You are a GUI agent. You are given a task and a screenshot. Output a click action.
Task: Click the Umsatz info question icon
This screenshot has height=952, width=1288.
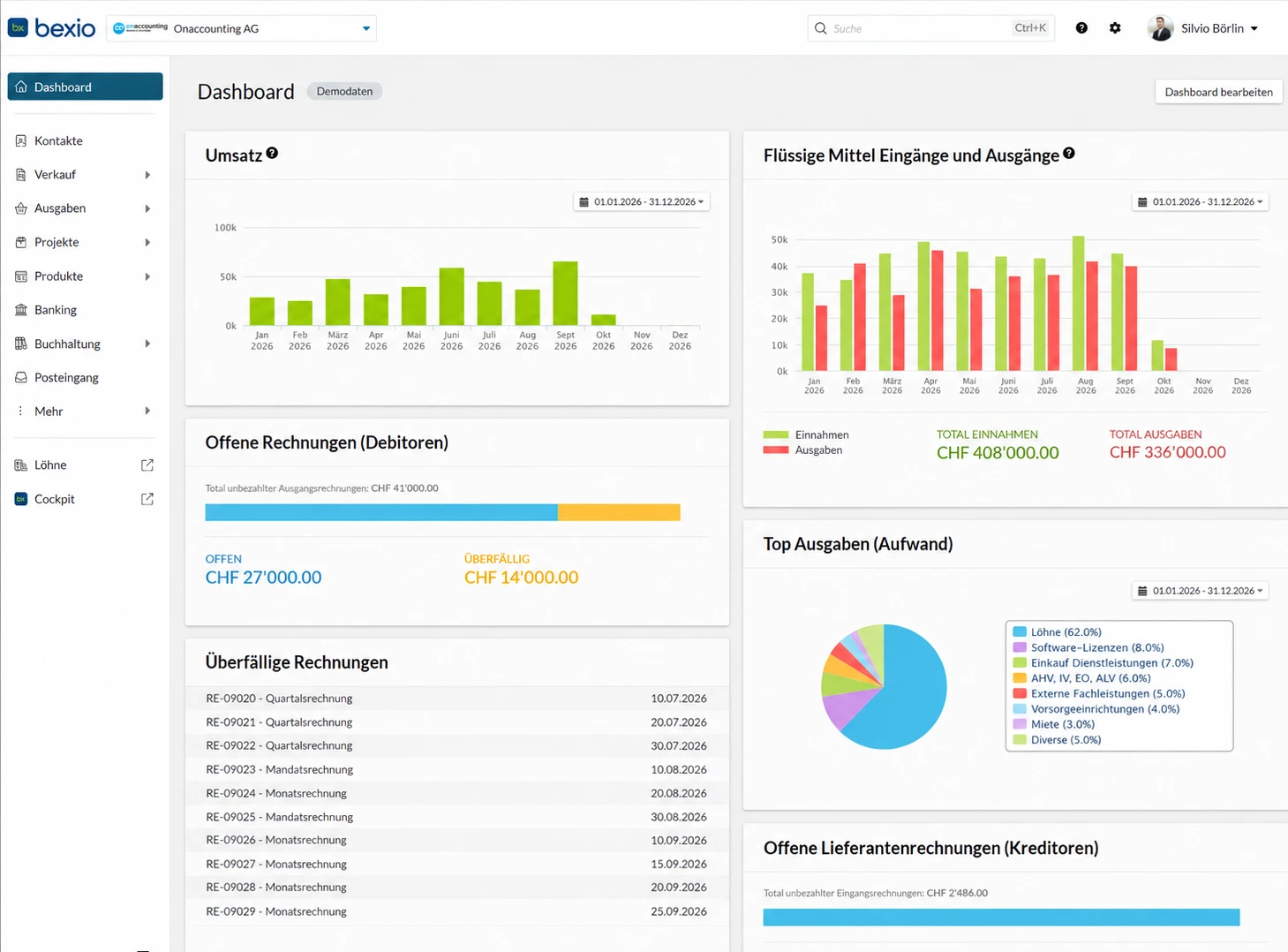[x=272, y=153]
